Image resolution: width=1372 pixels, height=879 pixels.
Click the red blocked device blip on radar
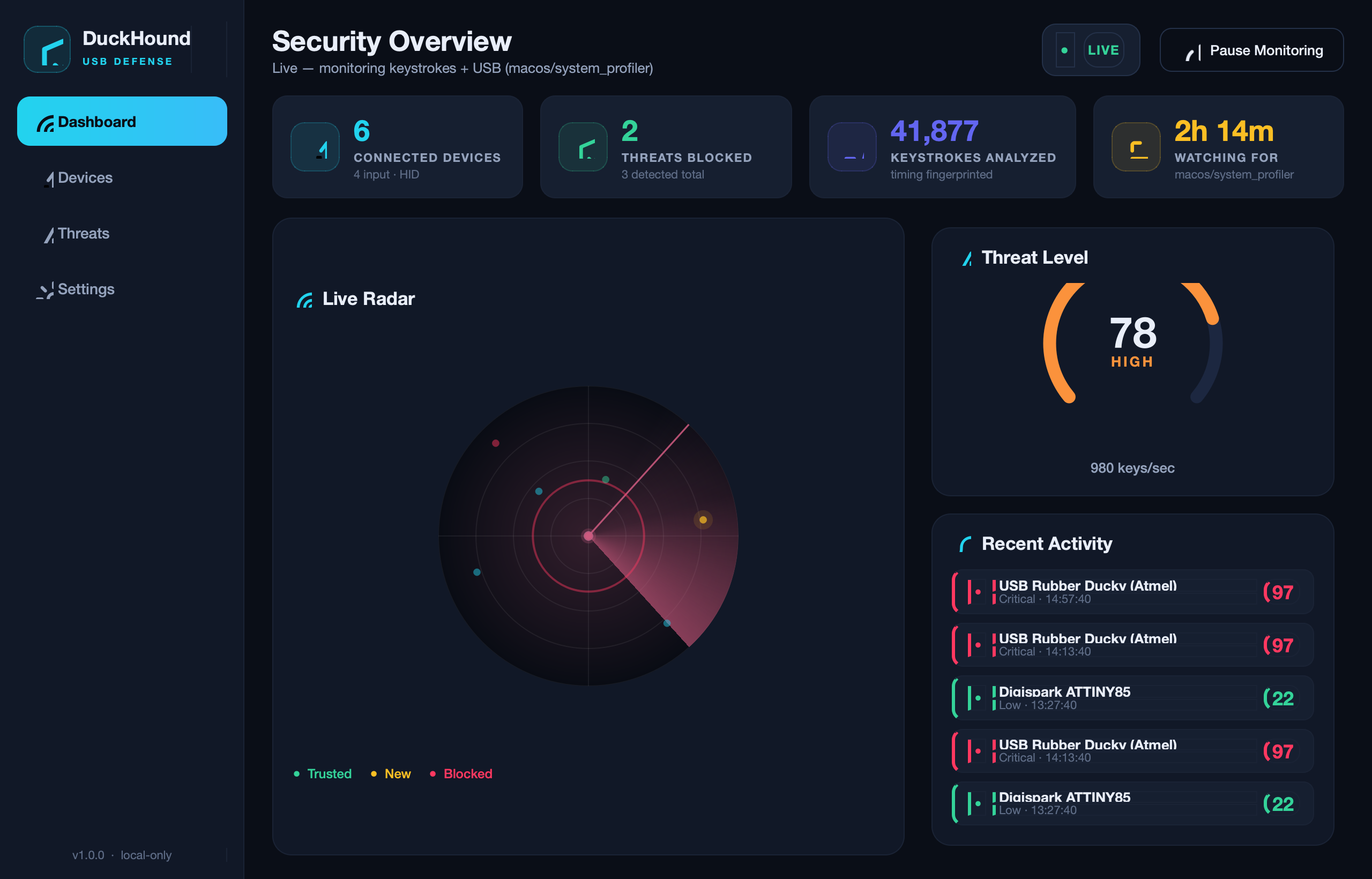point(495,443)
